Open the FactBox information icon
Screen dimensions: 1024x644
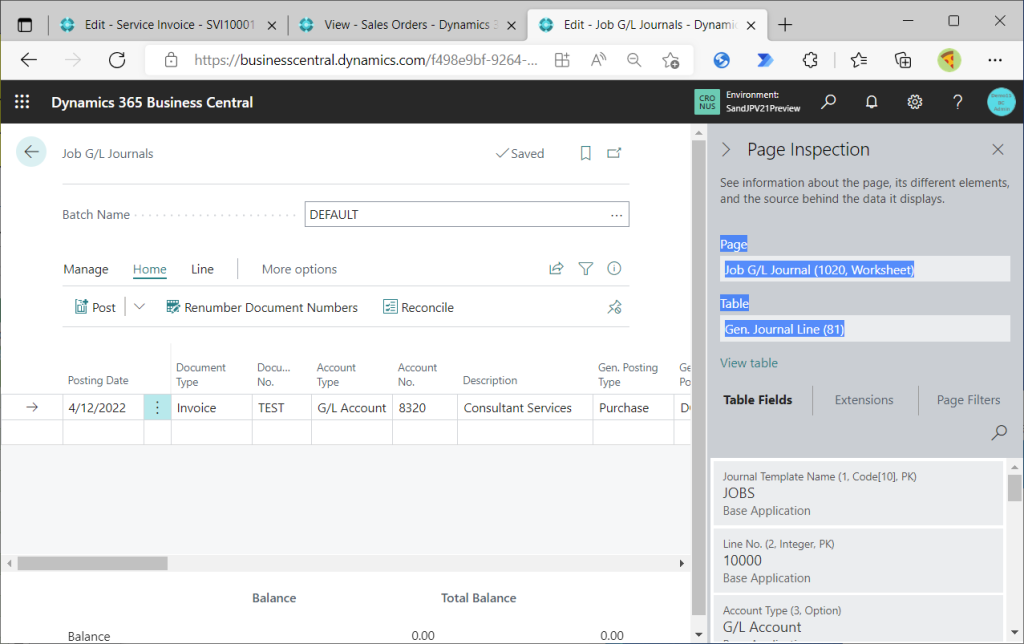(614, 268)
